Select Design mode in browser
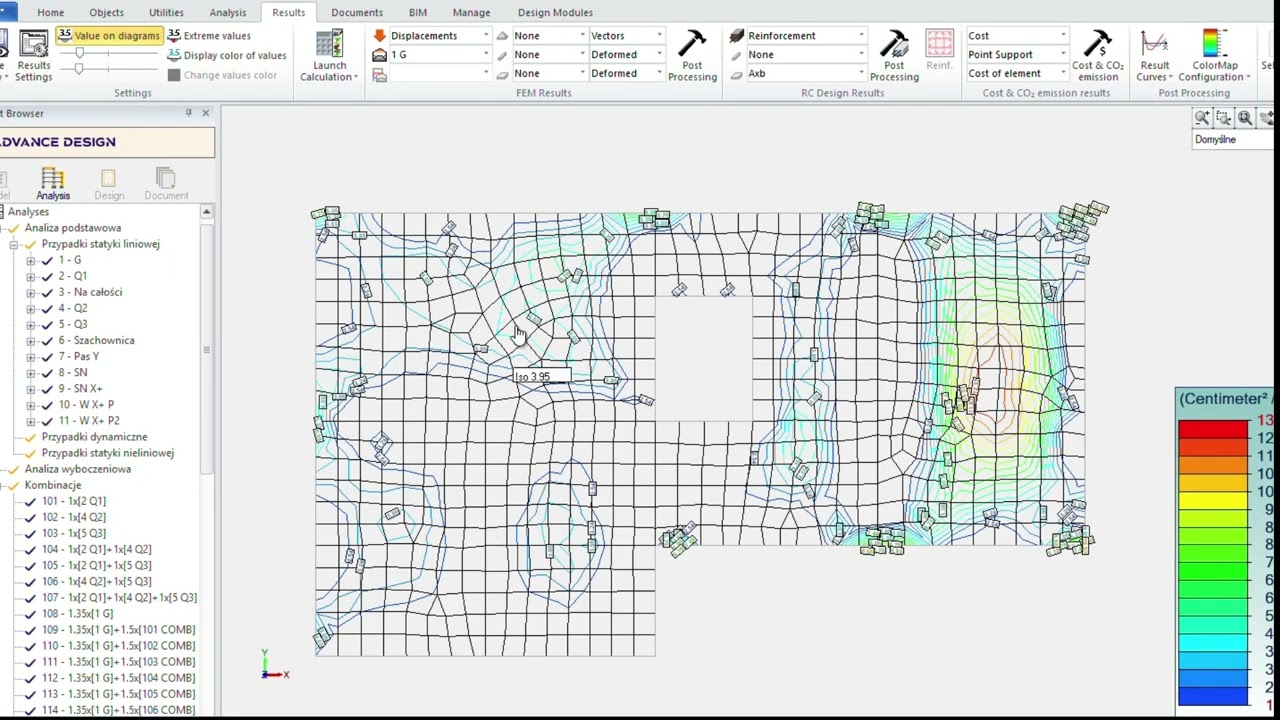This screenshot has width=1280, height=720. [x=109, y=184]
